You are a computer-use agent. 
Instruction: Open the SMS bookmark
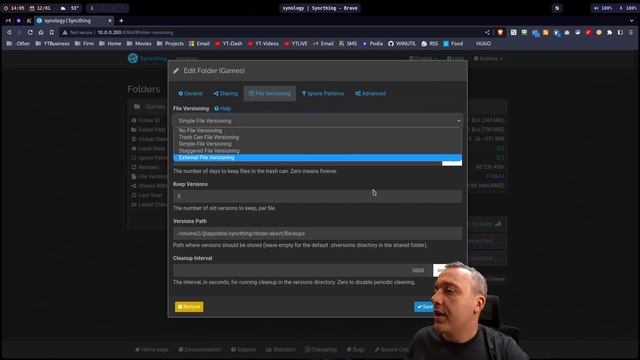pos(348,43)
